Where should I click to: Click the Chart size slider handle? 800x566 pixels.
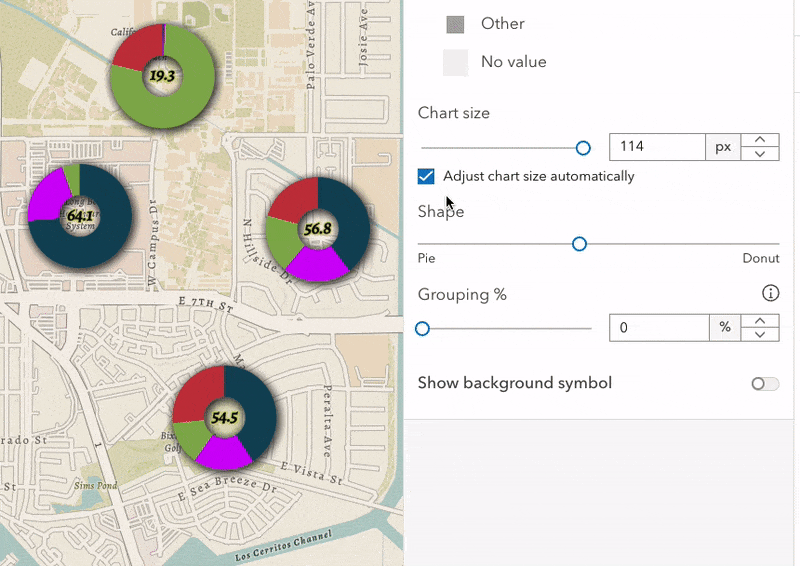pos(583,148)
